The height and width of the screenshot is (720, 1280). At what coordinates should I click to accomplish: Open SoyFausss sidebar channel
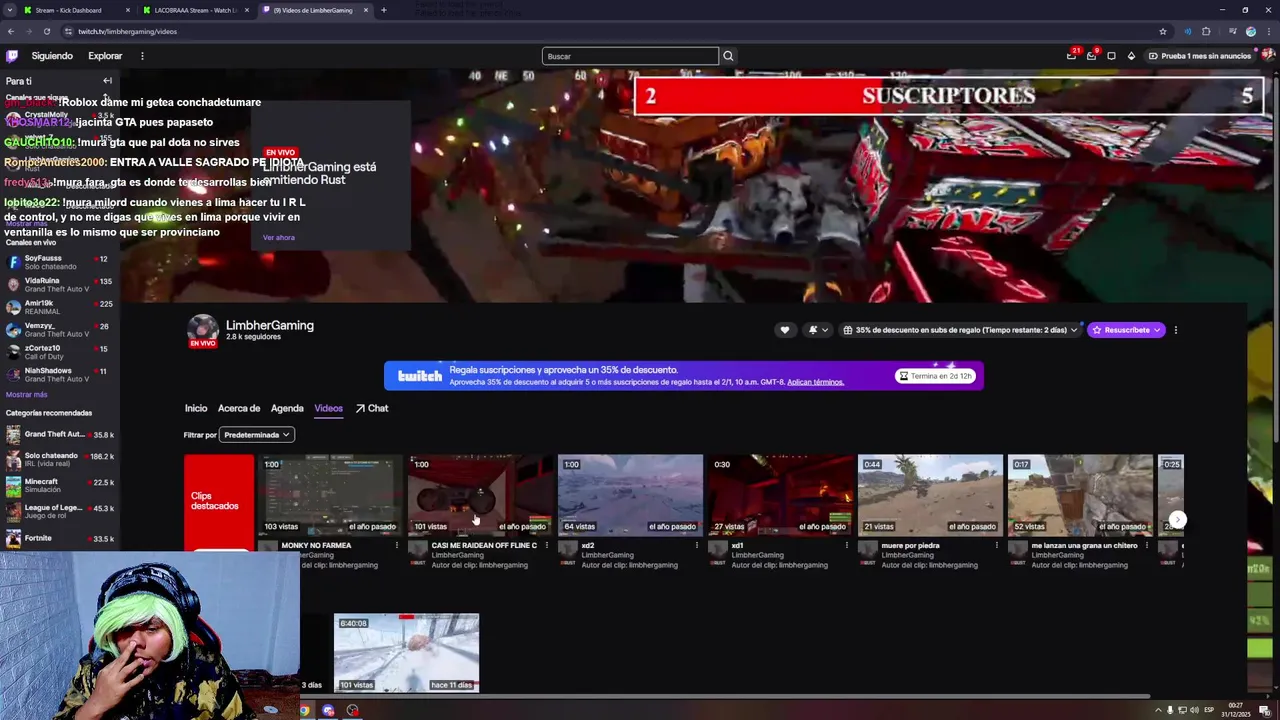(60, 262)
